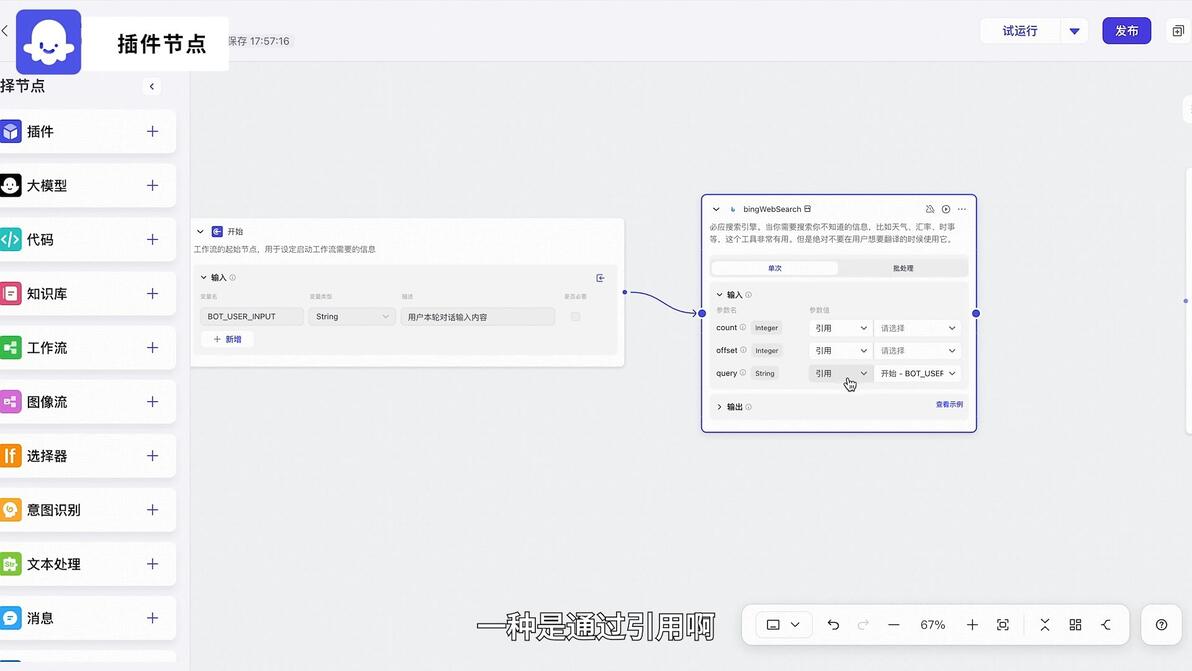Add the 插件 plugin node
The image size is (1192, 671).
point(152,131)
